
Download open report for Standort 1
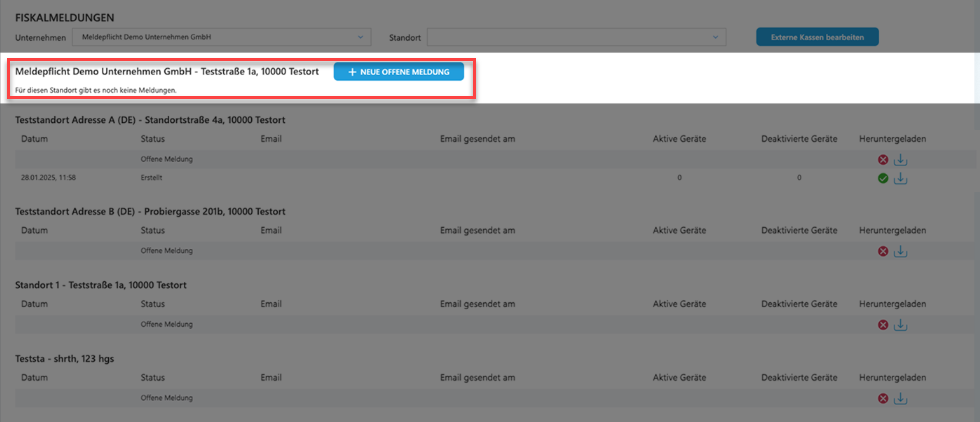tap(900, 325)
